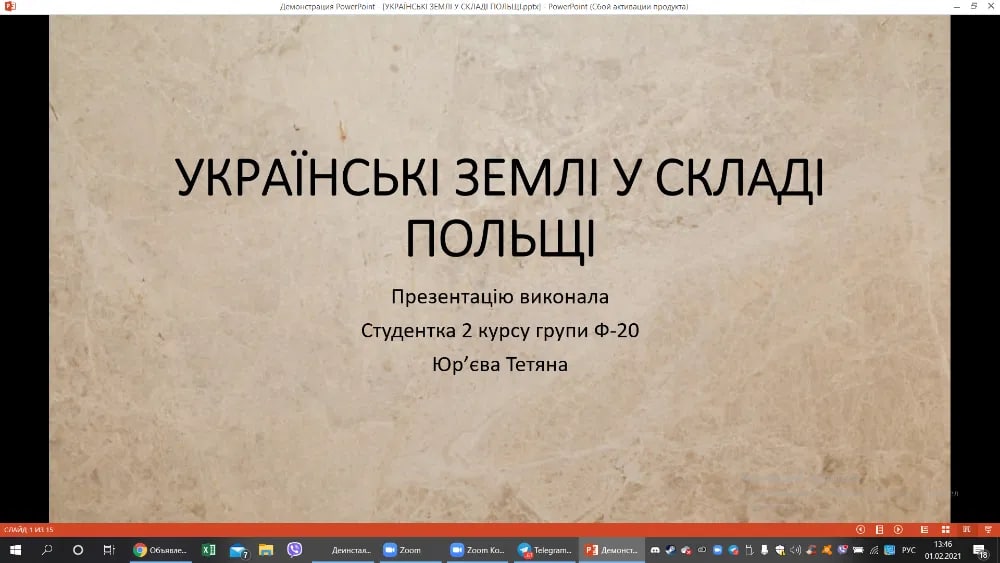Open Task View on the taskbar
The image size is (1000, 563).
(x=109, y=550)
